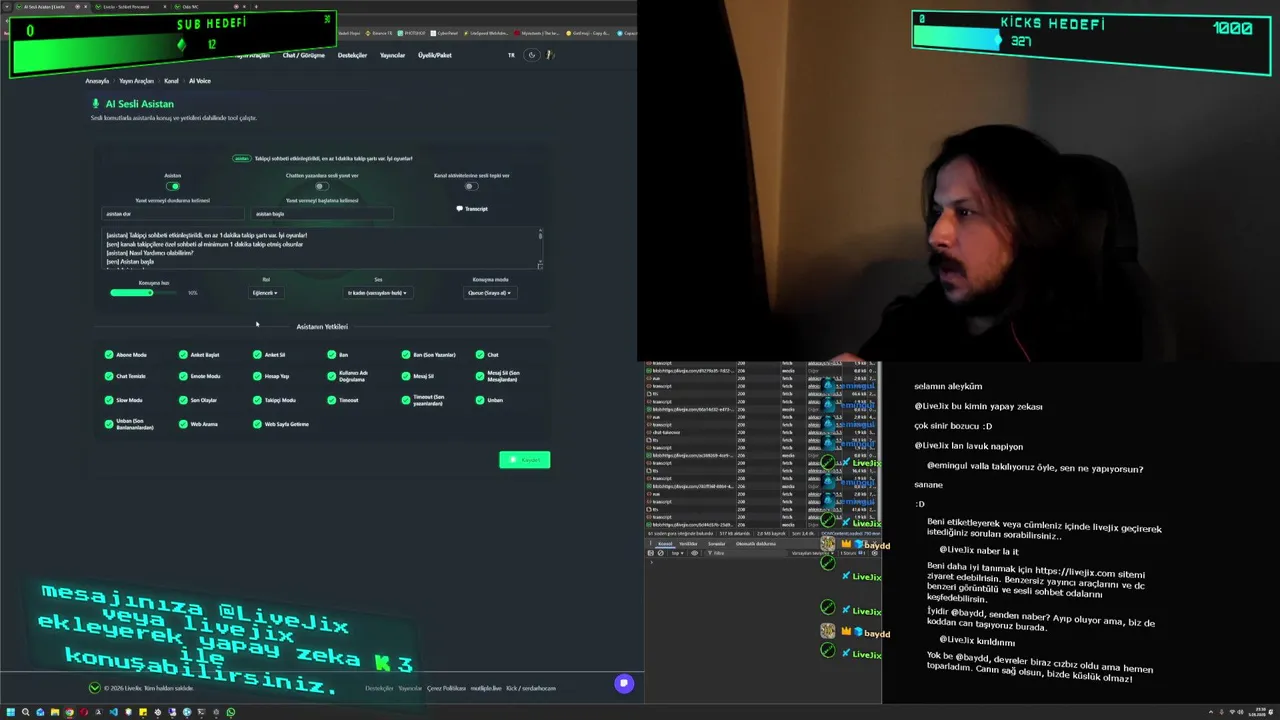The image size is (1280, 720).
Task: Uncheck the Abone Modu permission
Action: click(109, 355)
